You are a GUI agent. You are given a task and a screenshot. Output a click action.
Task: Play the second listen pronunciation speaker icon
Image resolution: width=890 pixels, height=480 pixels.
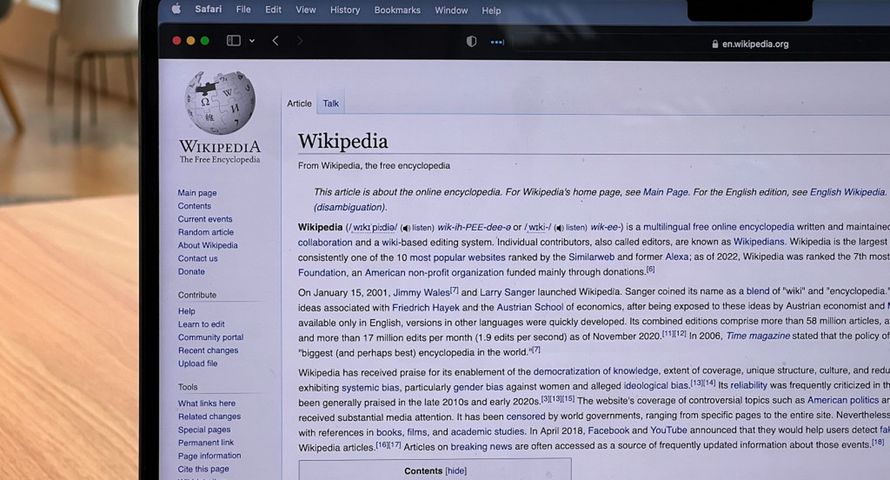pos(559,228)
